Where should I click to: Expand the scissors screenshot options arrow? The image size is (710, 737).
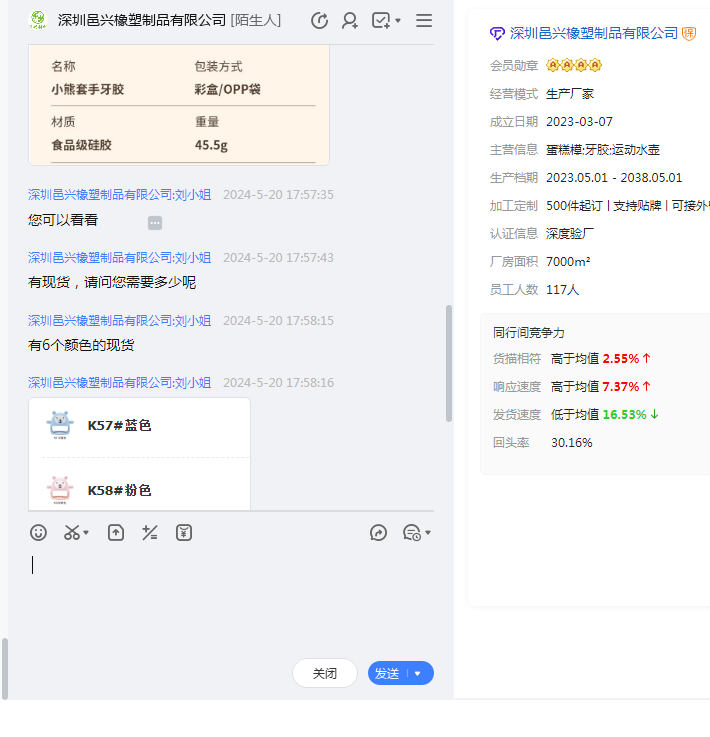click(87, 533)
